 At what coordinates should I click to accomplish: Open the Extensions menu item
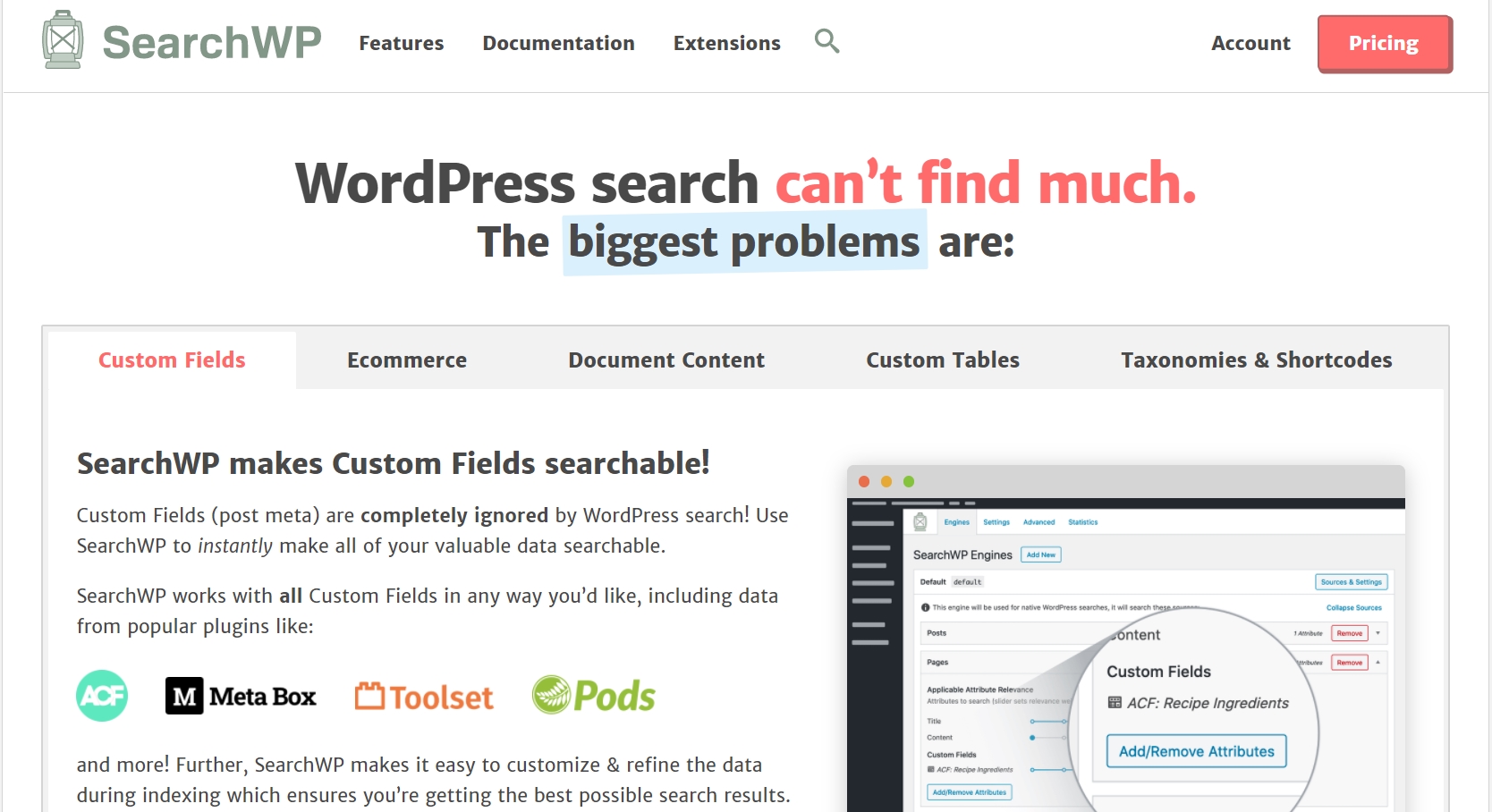(727, 43)
